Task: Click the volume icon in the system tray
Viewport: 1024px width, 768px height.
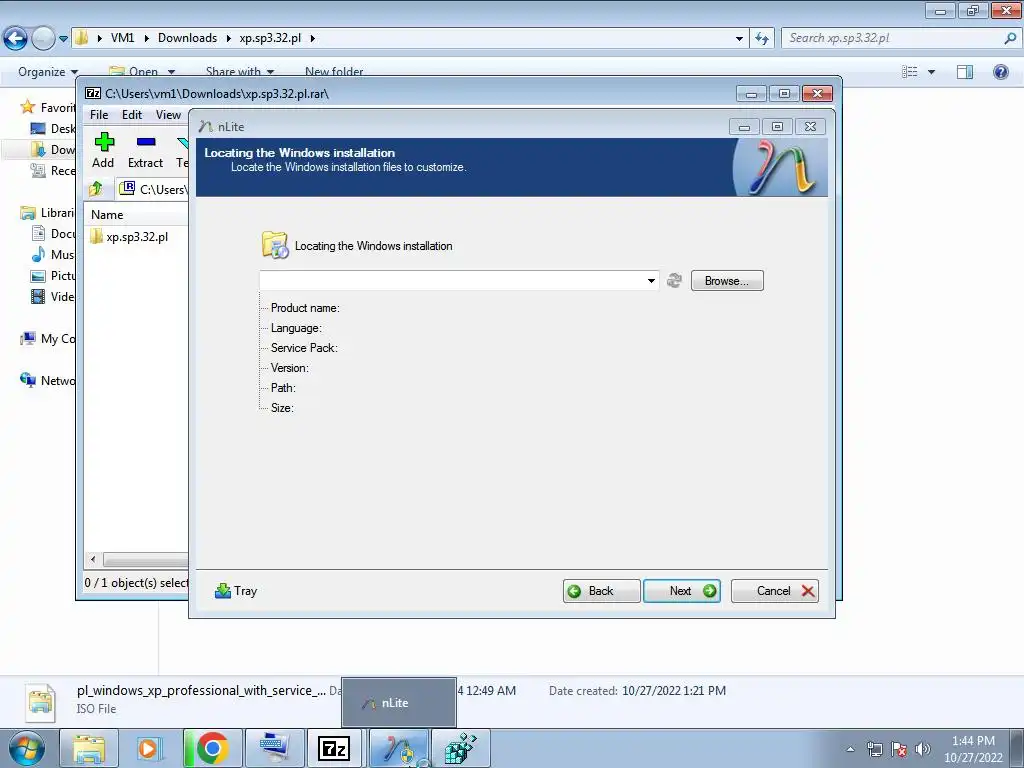Action: 922,749
